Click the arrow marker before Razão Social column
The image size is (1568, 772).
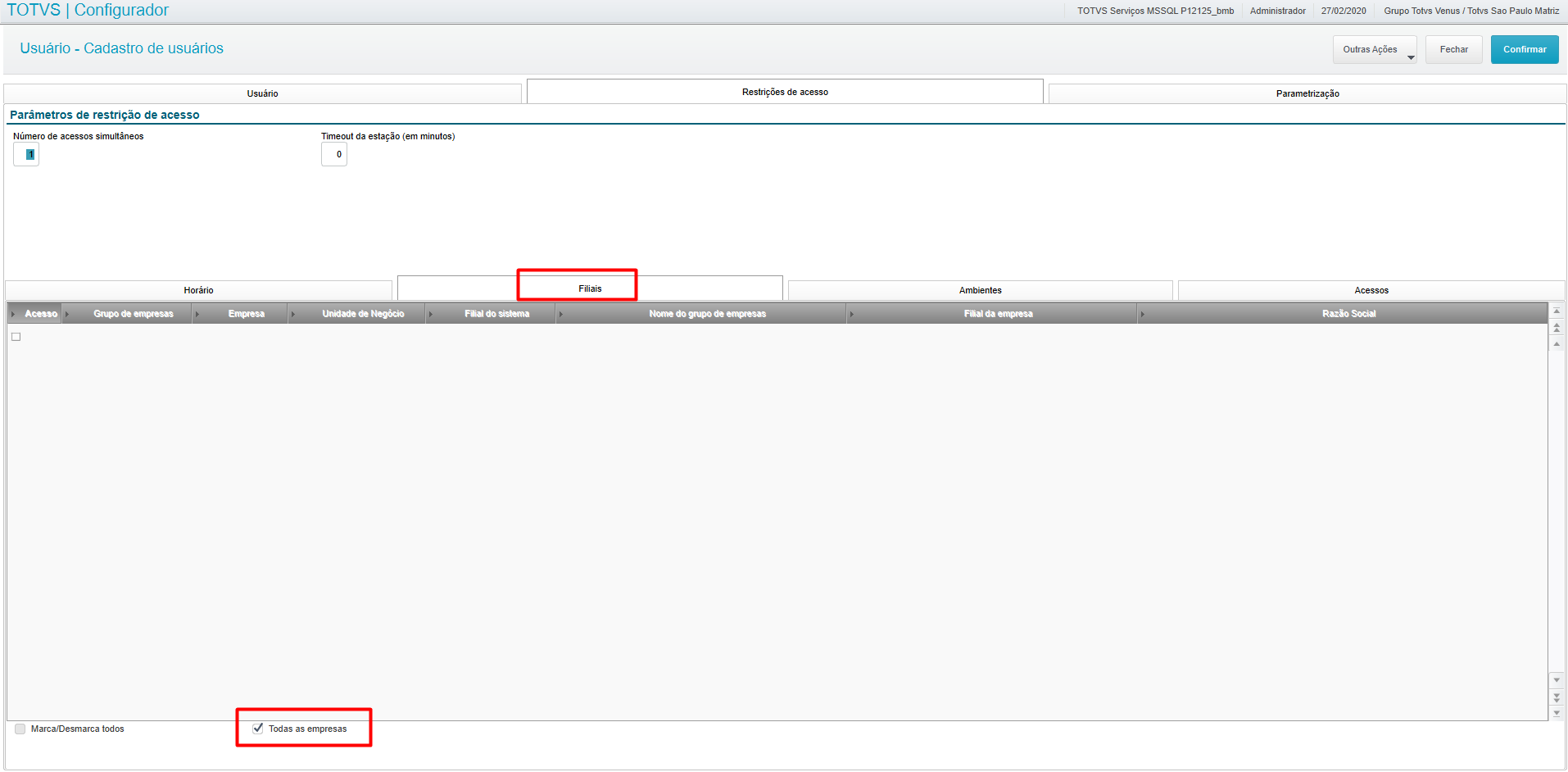point(1143,314)
